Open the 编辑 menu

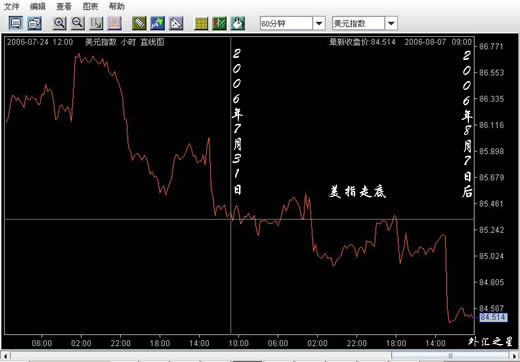point(38,6)
